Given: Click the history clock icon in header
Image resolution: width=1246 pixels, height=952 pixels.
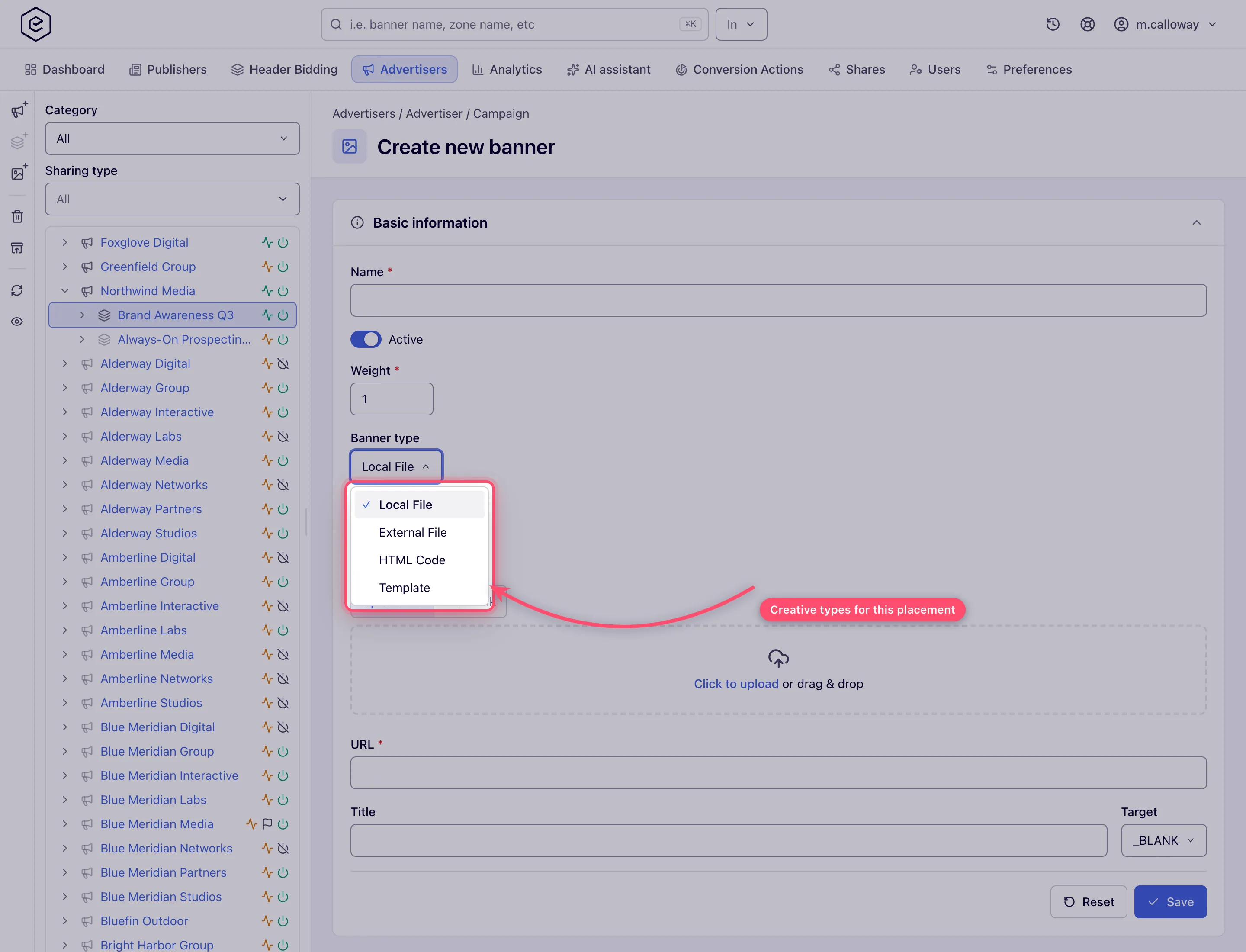Looking at the screenshot, I should 1053,24.
